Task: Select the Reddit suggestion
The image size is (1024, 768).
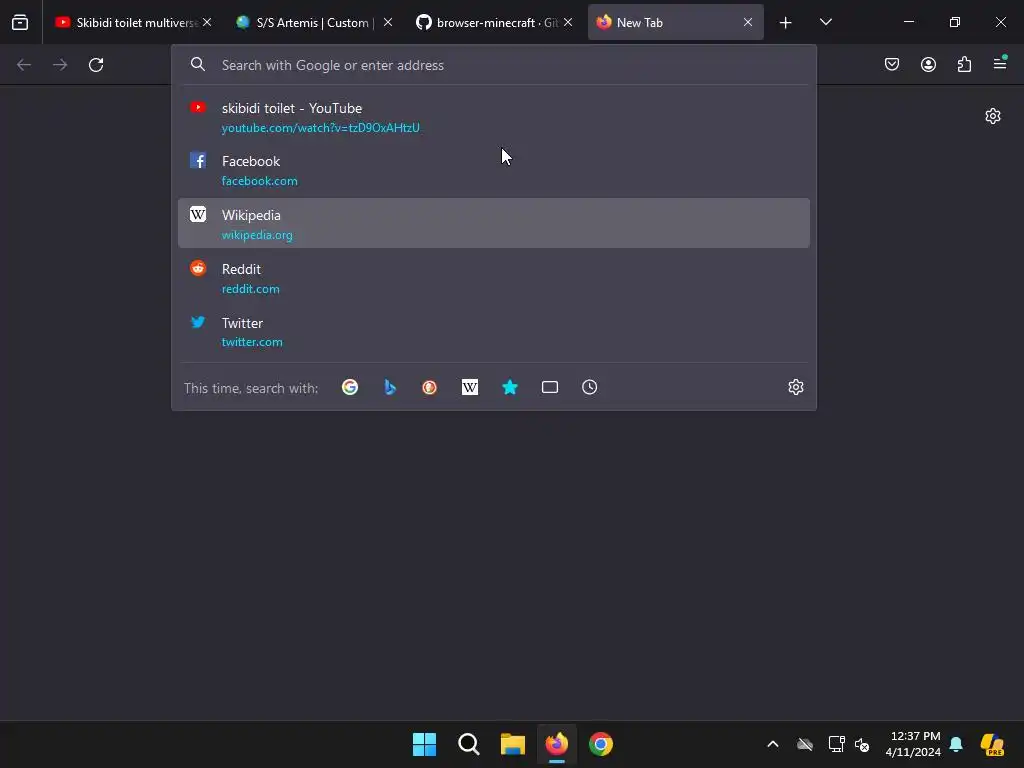Action: coord(494,278)
